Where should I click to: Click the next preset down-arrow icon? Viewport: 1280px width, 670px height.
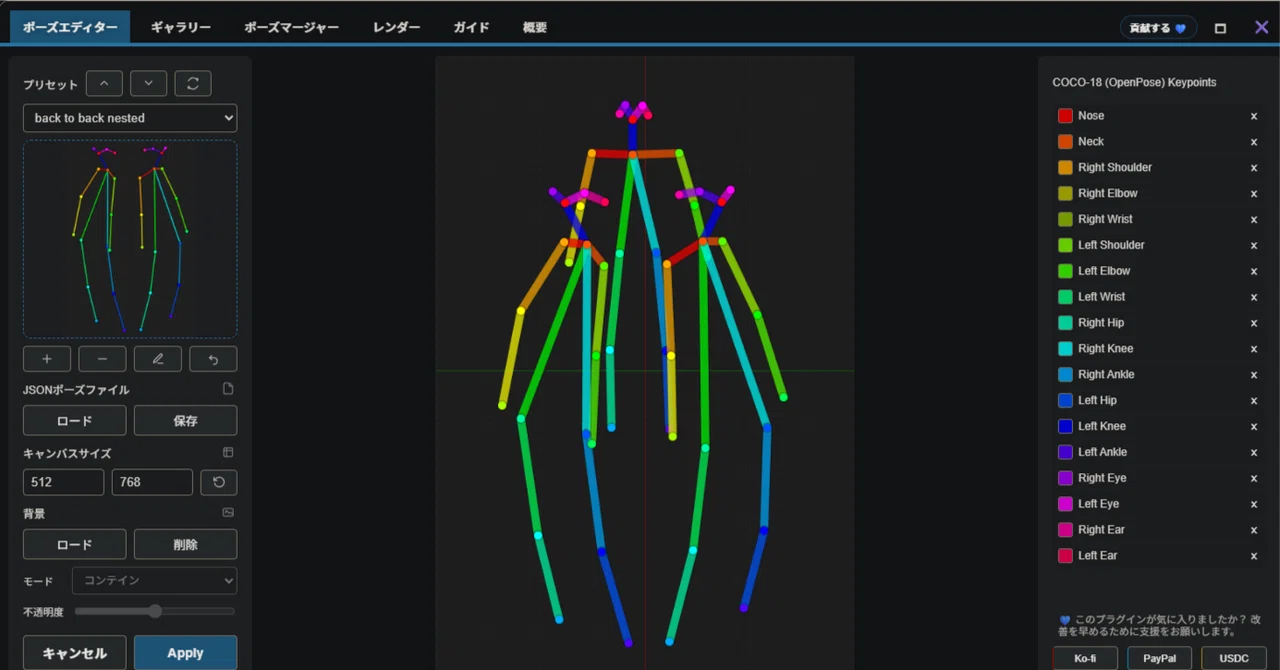[149, 83]
